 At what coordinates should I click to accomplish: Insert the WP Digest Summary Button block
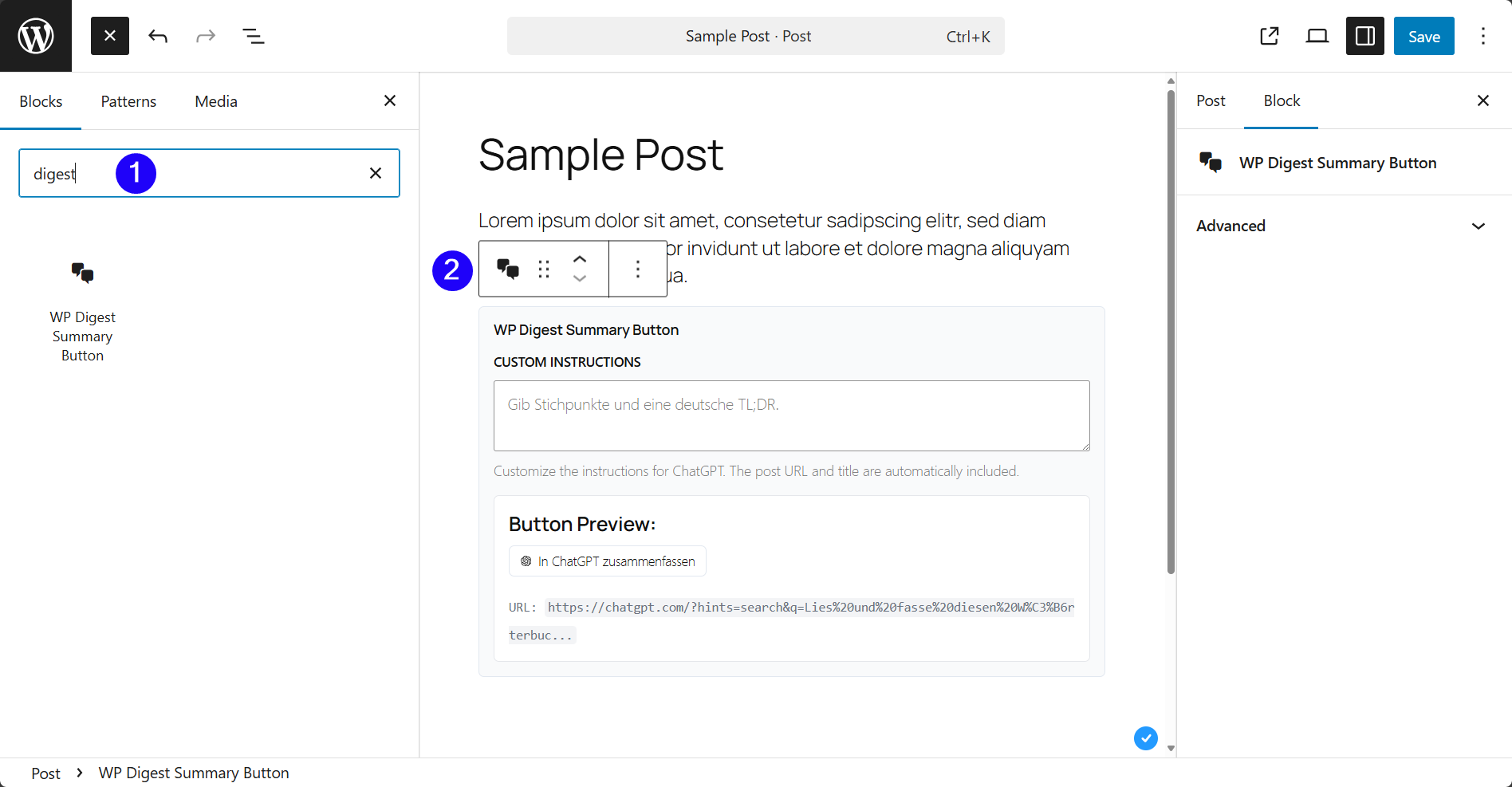click(83, 311)
